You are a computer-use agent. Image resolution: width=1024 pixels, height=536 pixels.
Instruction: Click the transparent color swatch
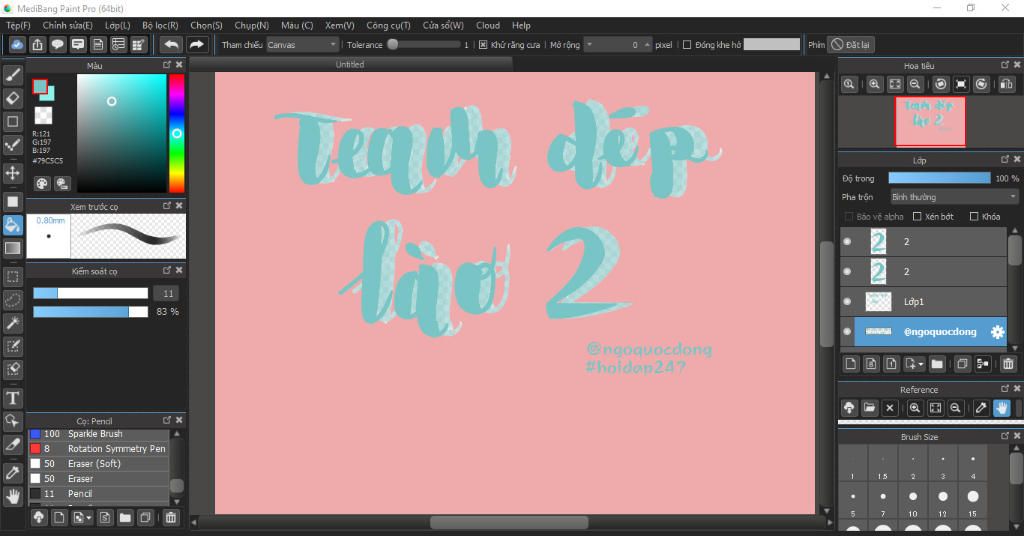pyautogui.click(x=43, y=116)
